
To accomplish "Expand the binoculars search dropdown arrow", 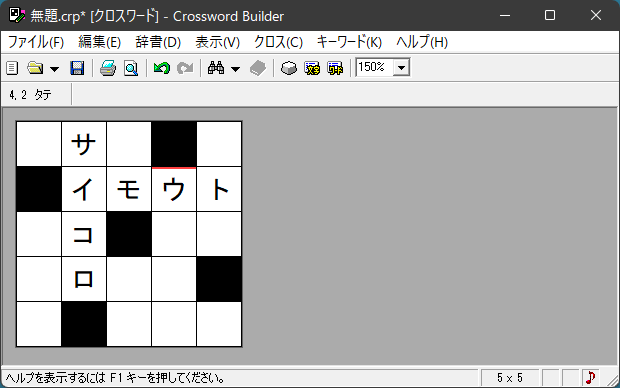I will pyautogui.click(x=235, y=69).
